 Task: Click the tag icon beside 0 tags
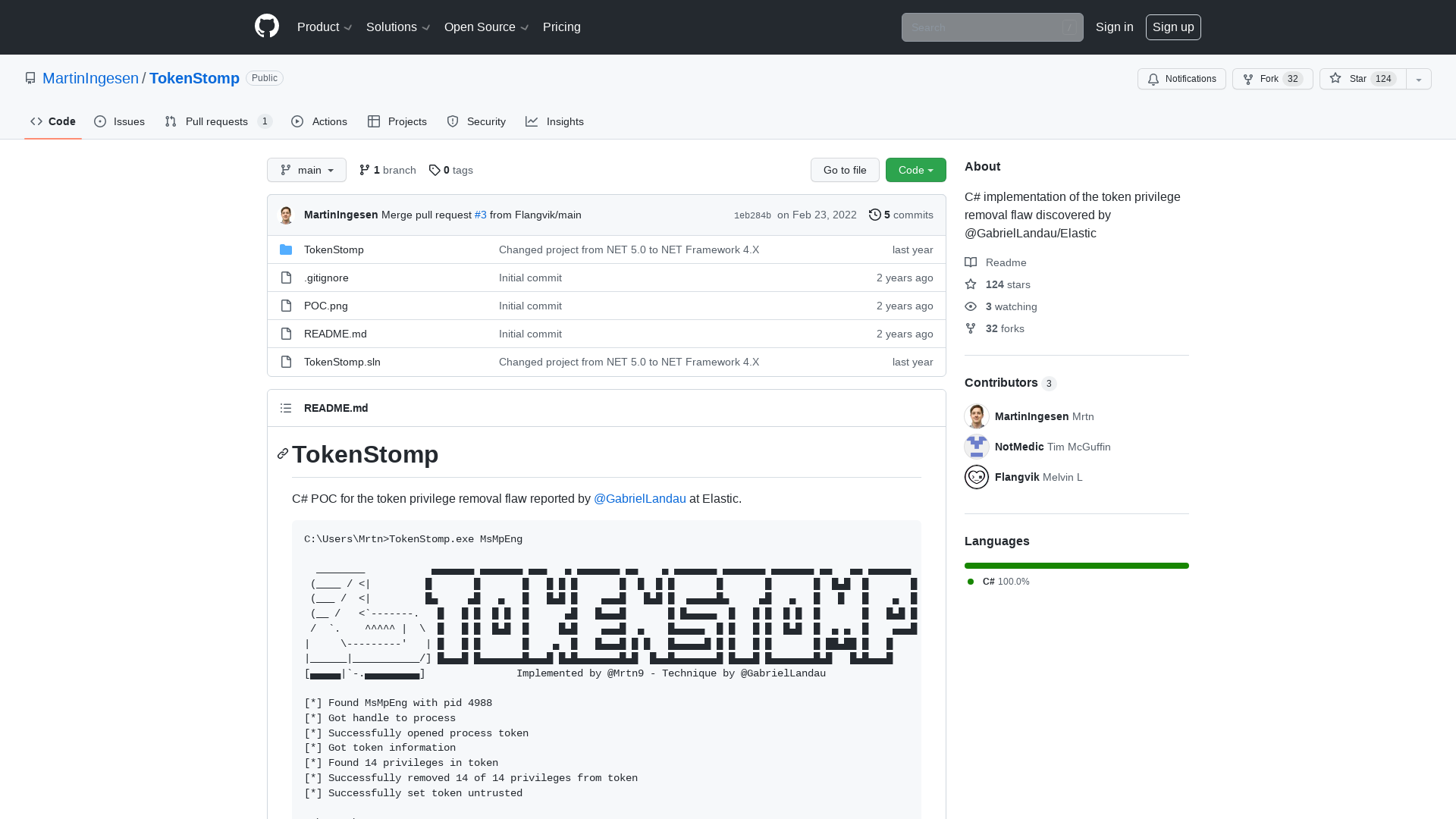pos(435,170)
